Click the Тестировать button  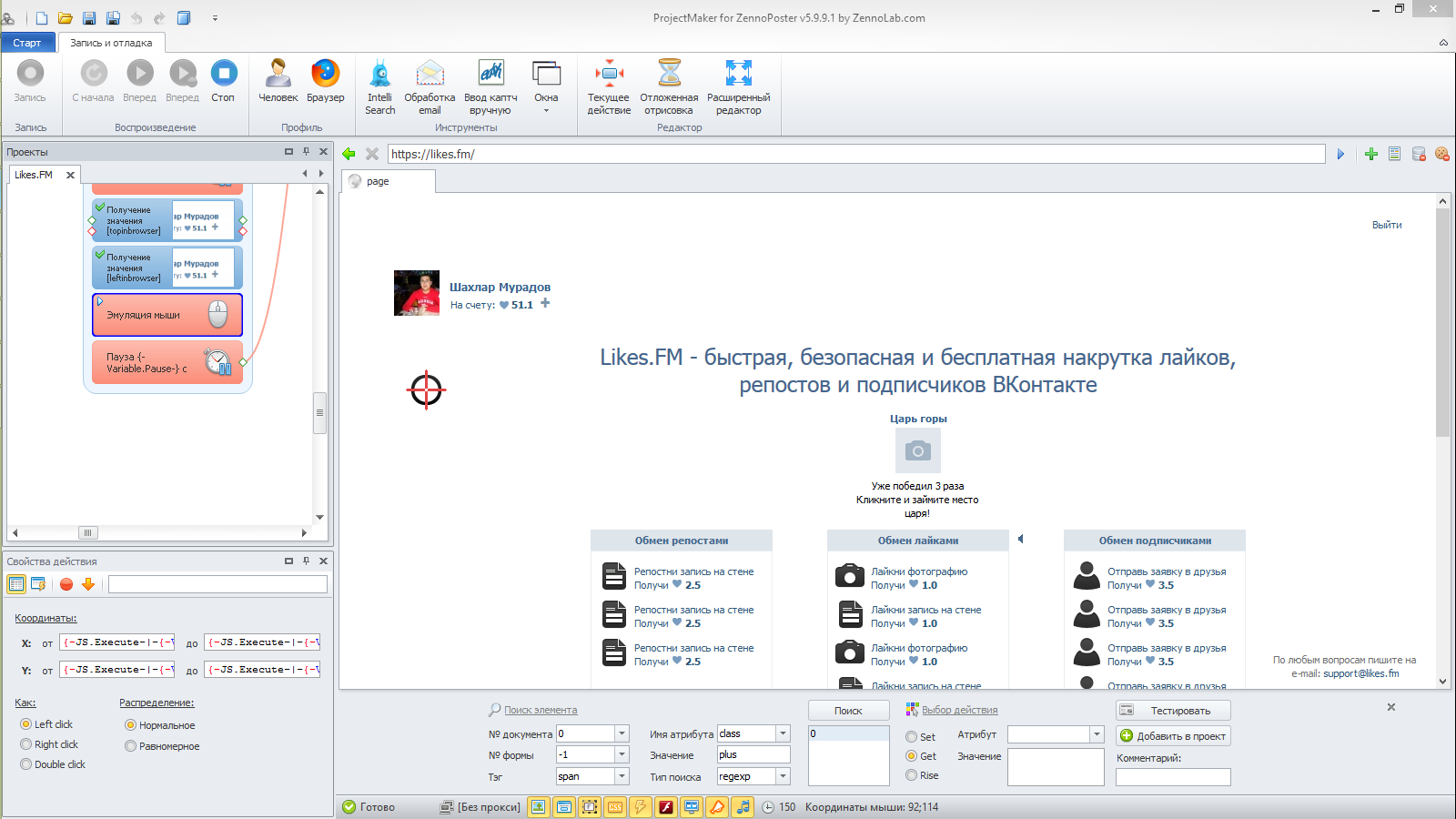coord(1173,711)
